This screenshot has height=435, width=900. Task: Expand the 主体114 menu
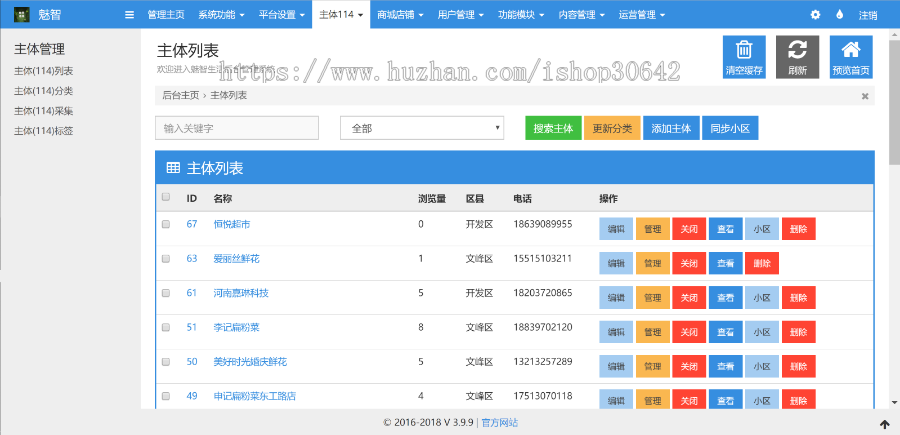coord(341,15)
